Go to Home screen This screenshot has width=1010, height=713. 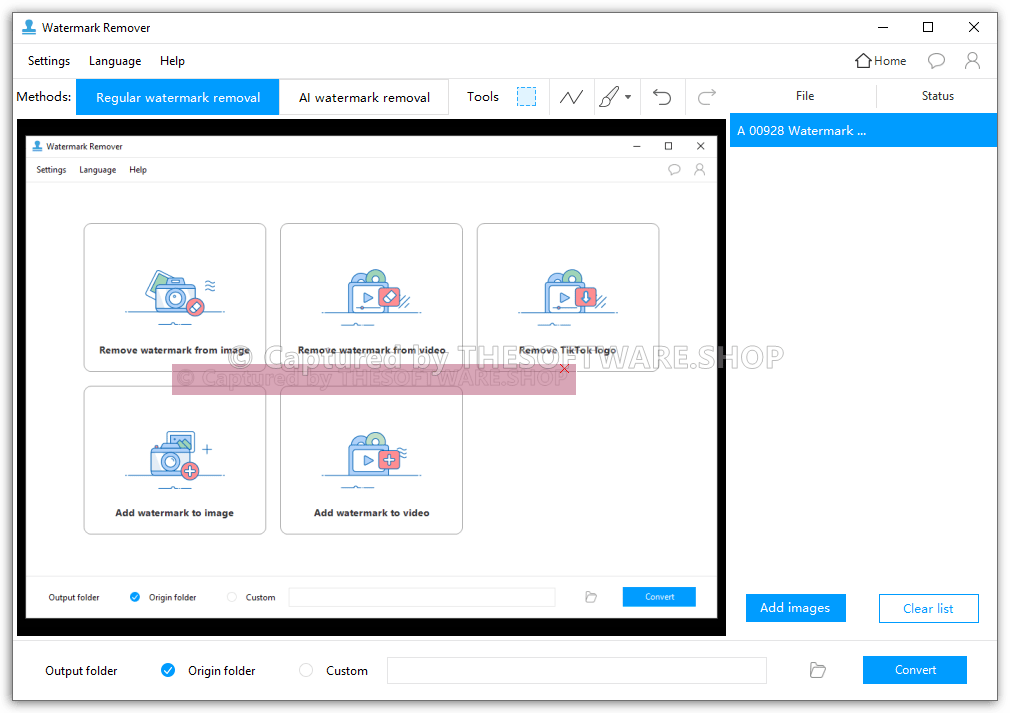click(x=880, y=61)
